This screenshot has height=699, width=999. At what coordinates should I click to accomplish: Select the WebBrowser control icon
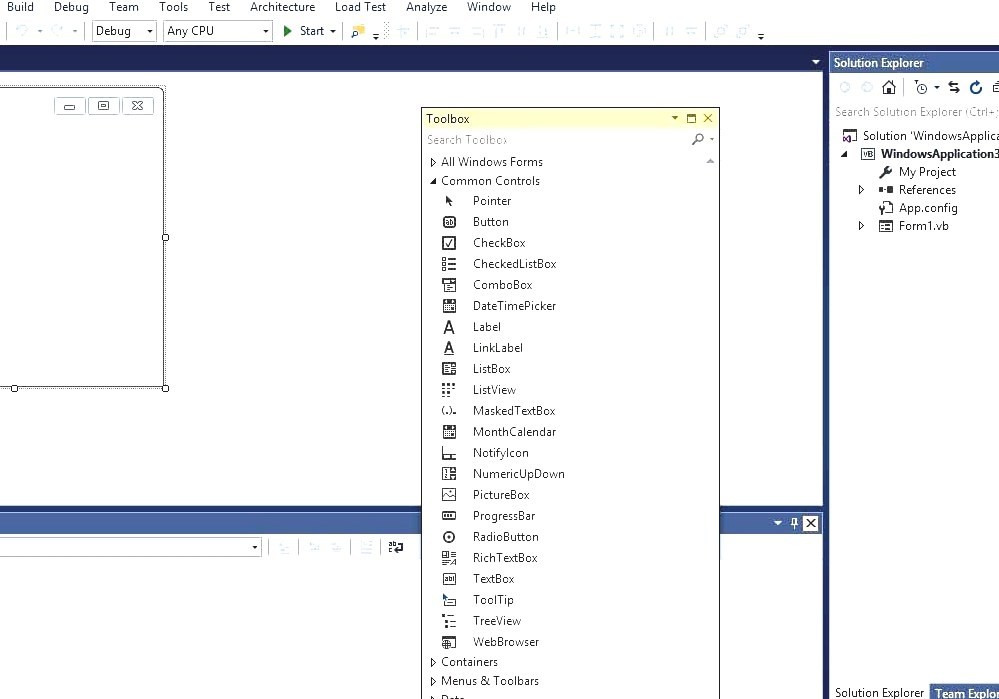point(449,642)
